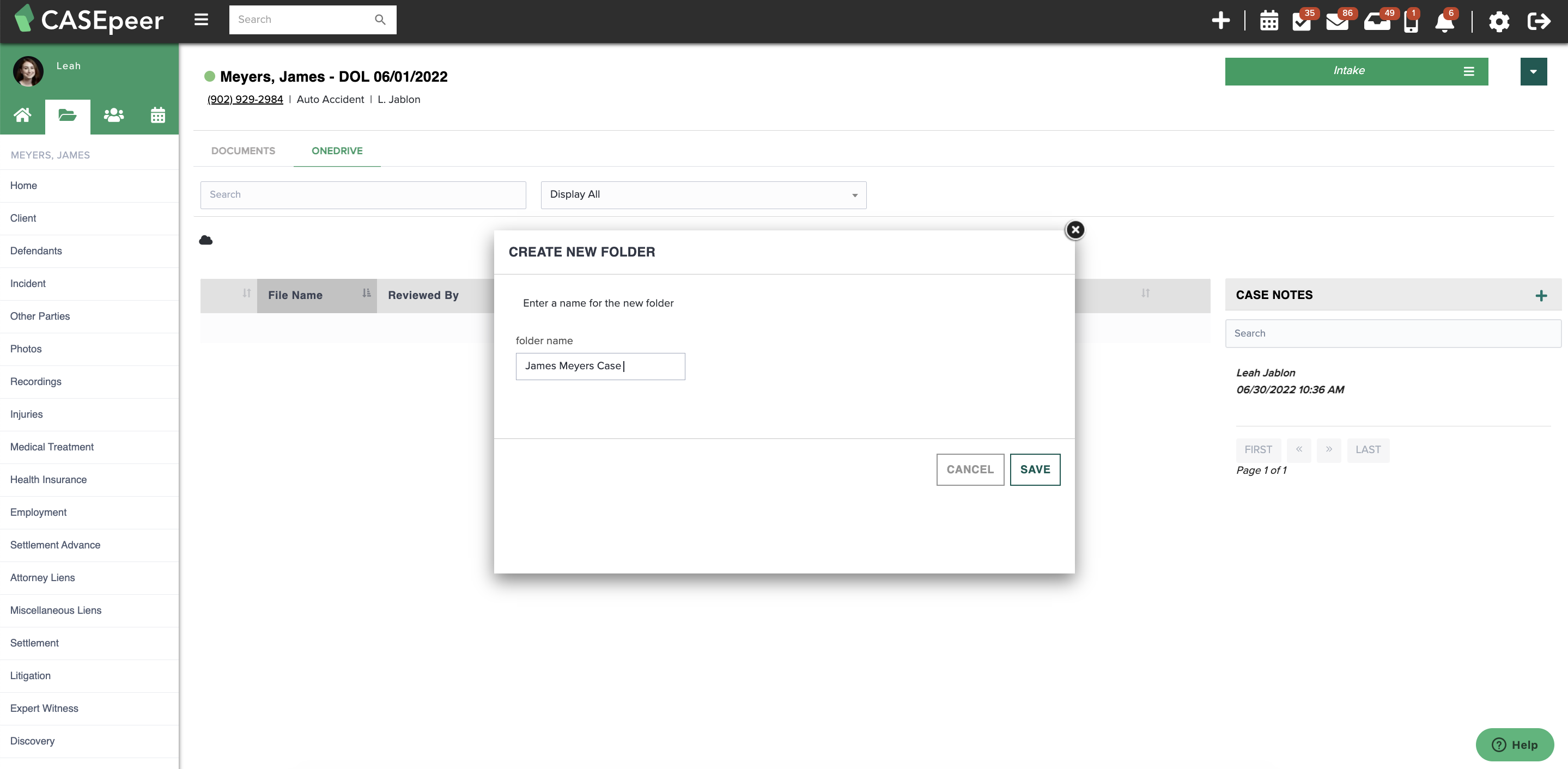Open the settings gear icon
The width and height of the screenshot is (1568, 769).
(x=1499, y=22)
